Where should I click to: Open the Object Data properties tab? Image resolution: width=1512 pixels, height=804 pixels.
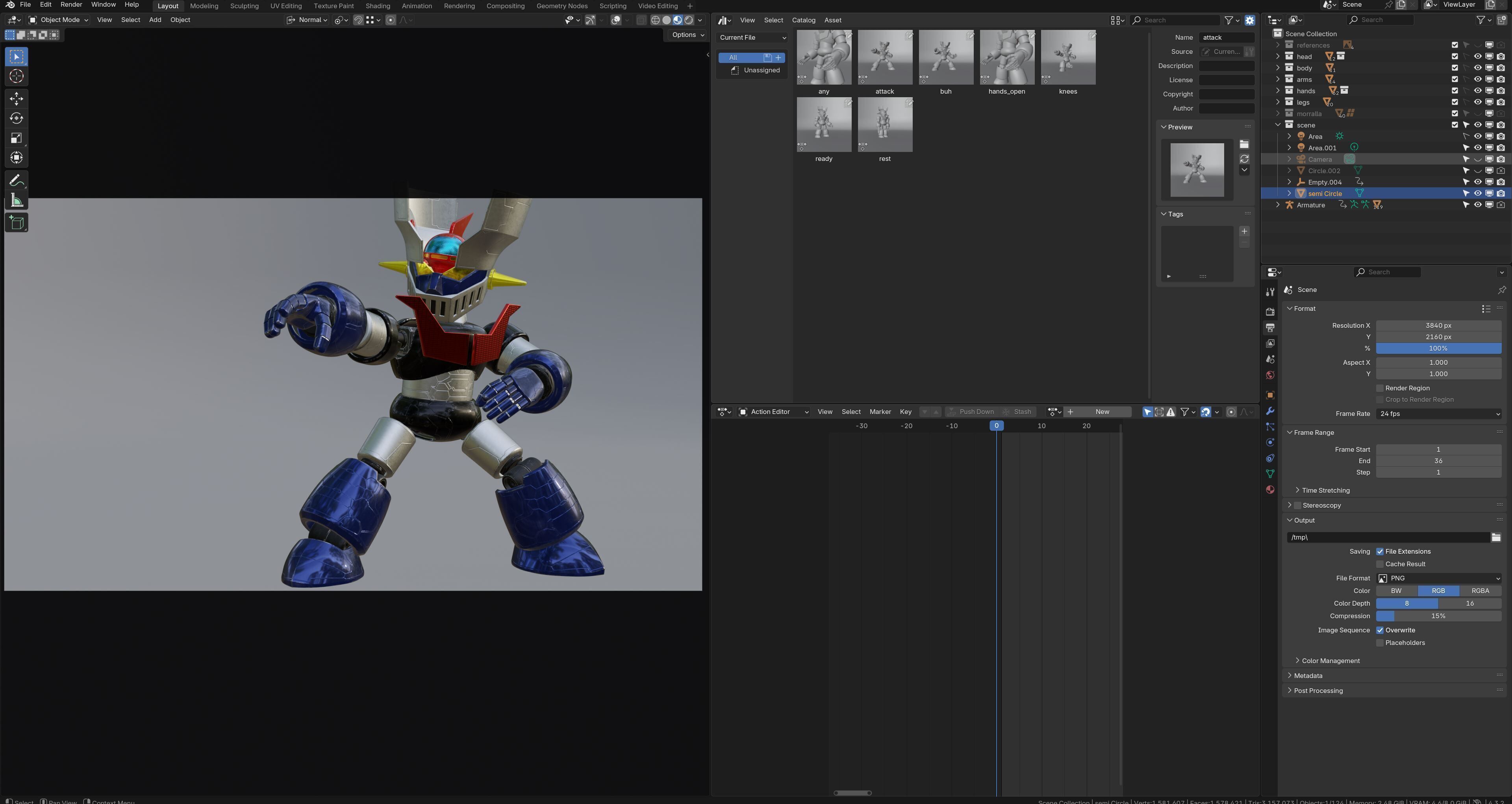(x=1270, y=474)
